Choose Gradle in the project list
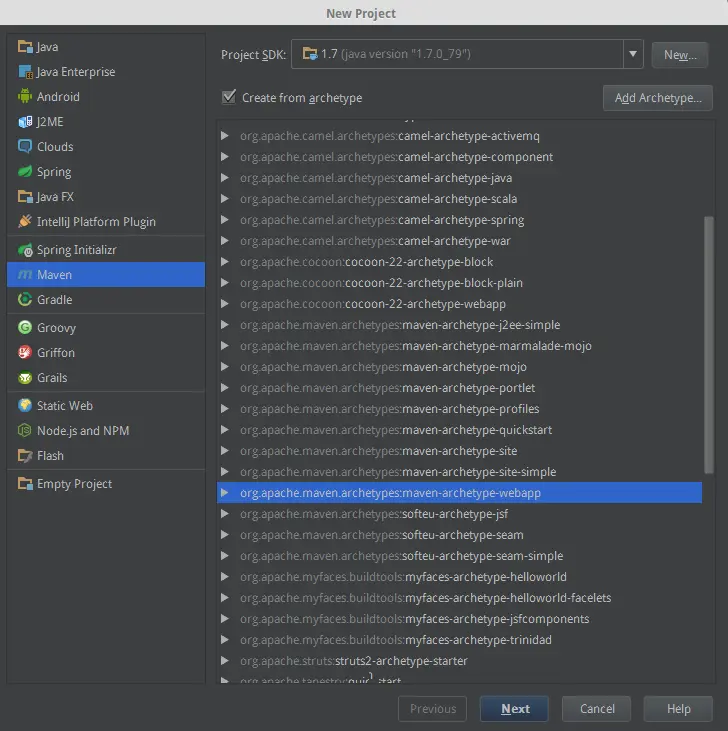This screenshot has width=728, height=731. [x=106, y=299]
